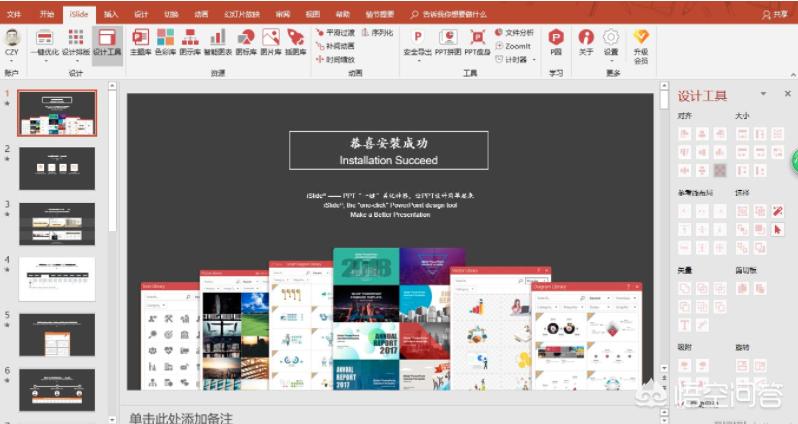Open the 关于 about info button
This screenshot has width=798, height=424.
[586, 42]
